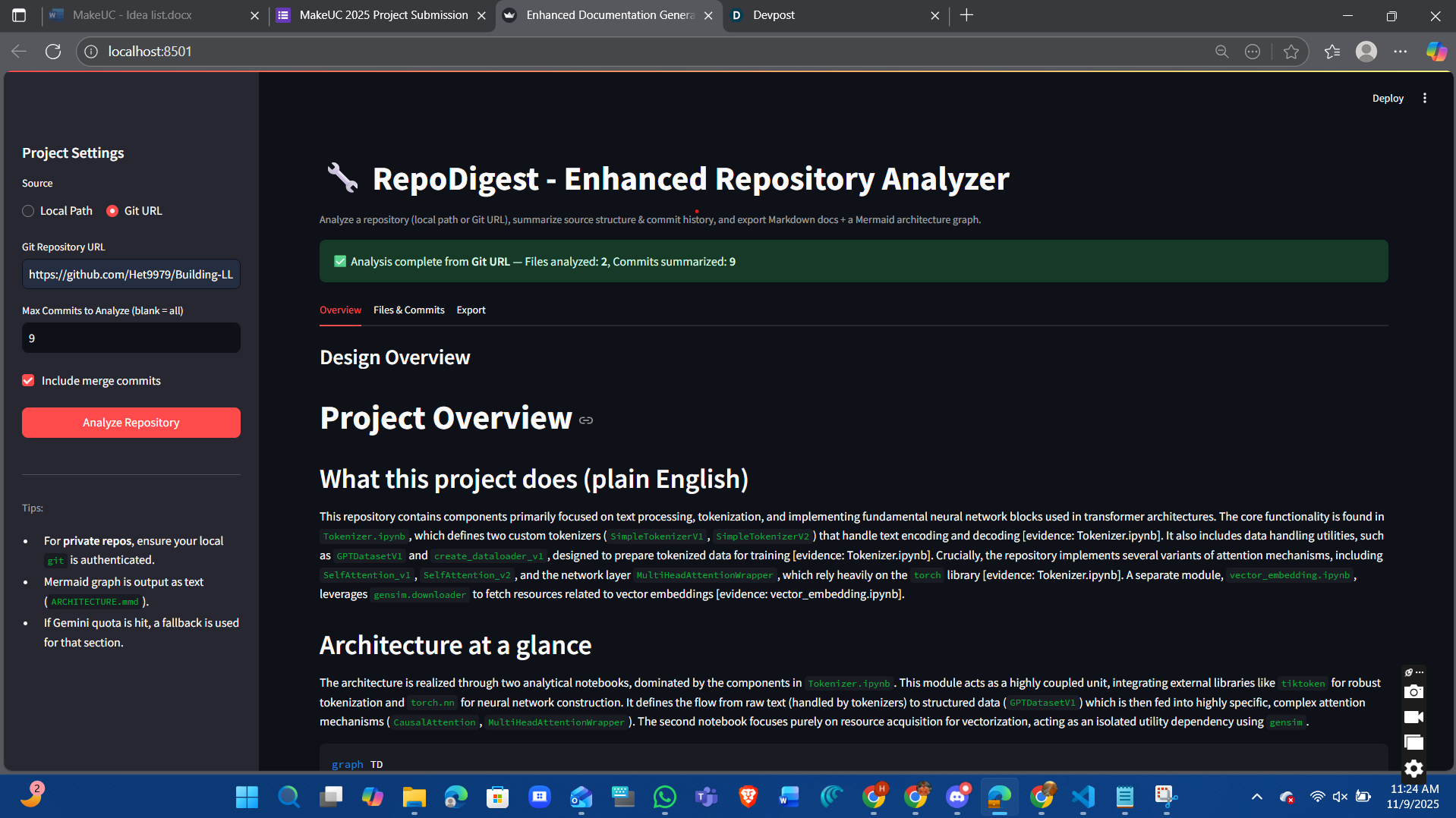Open Windows Search from the taskbar
The width and height of the screenshot is (1456, 818).
(x=288, y=797)
